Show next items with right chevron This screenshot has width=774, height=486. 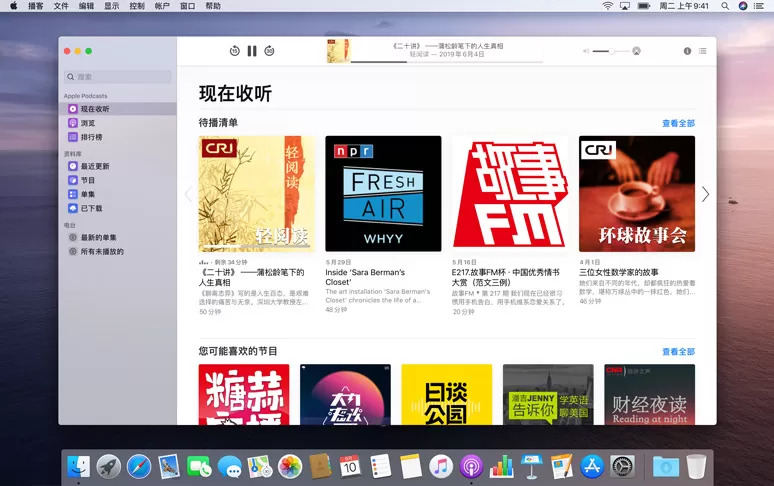click(x=705, y=194)
